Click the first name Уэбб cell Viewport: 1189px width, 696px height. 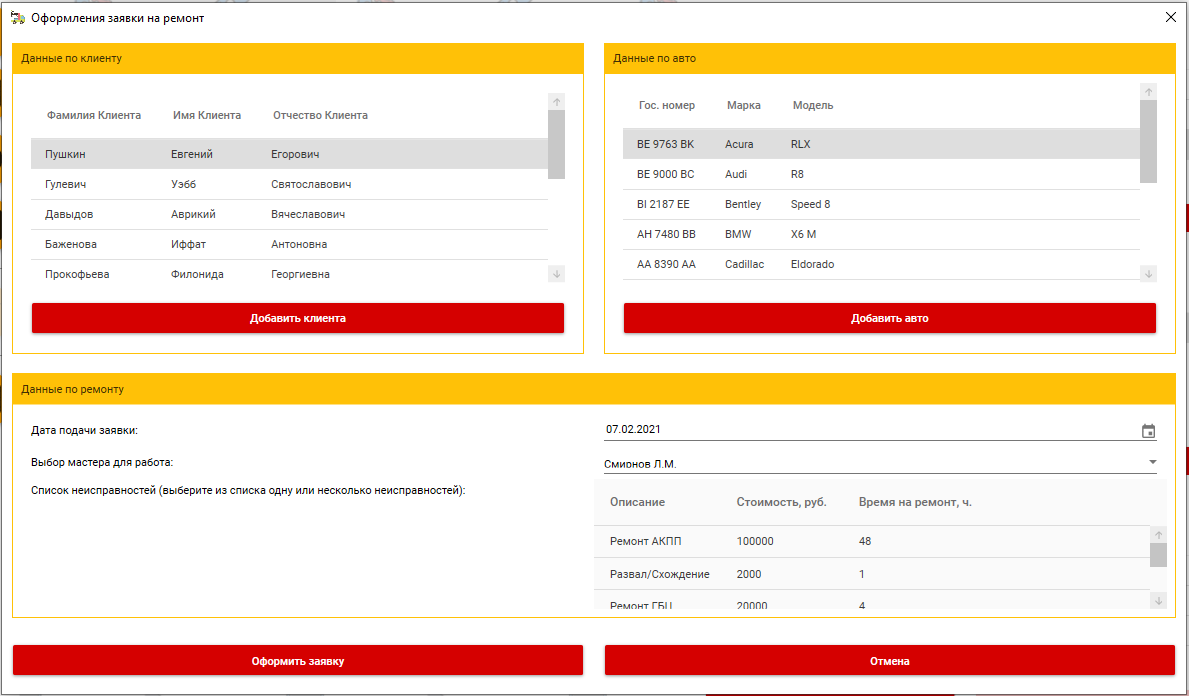(184, 184)
